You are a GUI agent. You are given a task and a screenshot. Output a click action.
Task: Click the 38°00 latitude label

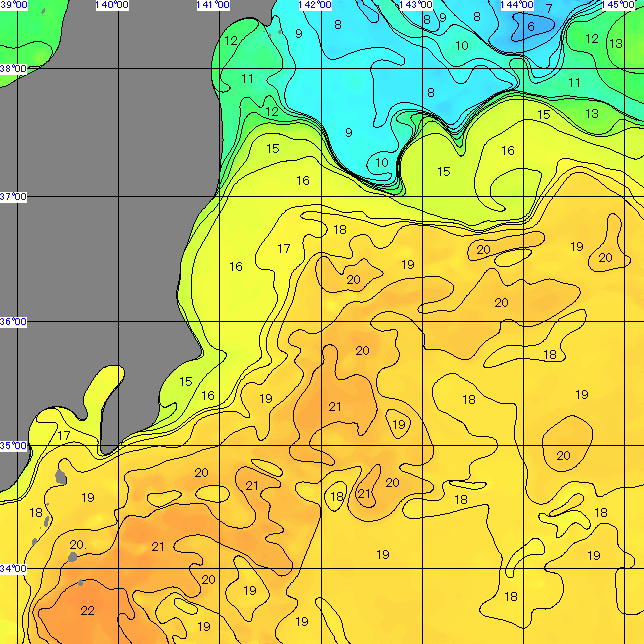[13, 70]
